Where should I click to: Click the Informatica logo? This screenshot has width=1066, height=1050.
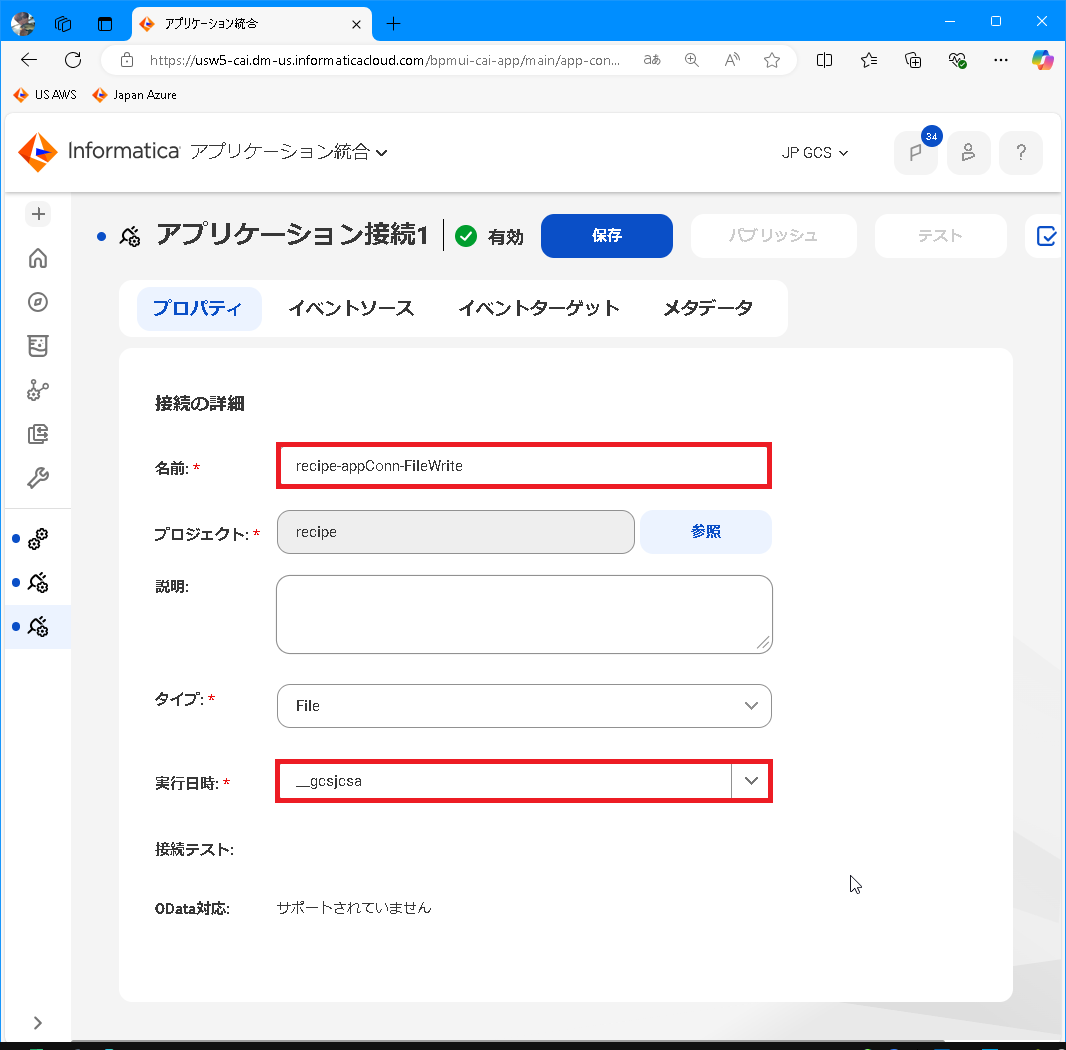(99, 151)
